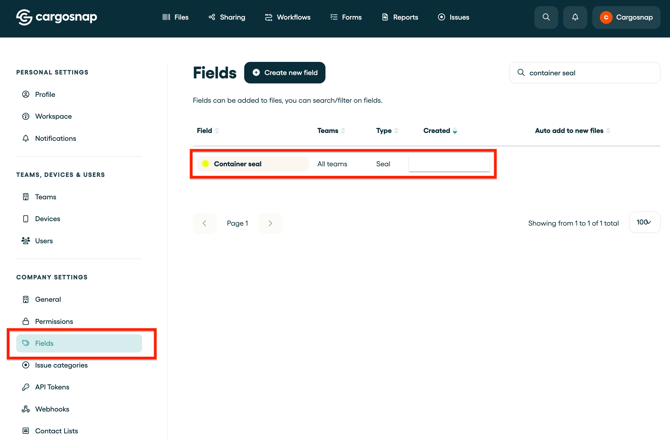Click Showing from 1 to 1 of 1 total

[573, 223]
